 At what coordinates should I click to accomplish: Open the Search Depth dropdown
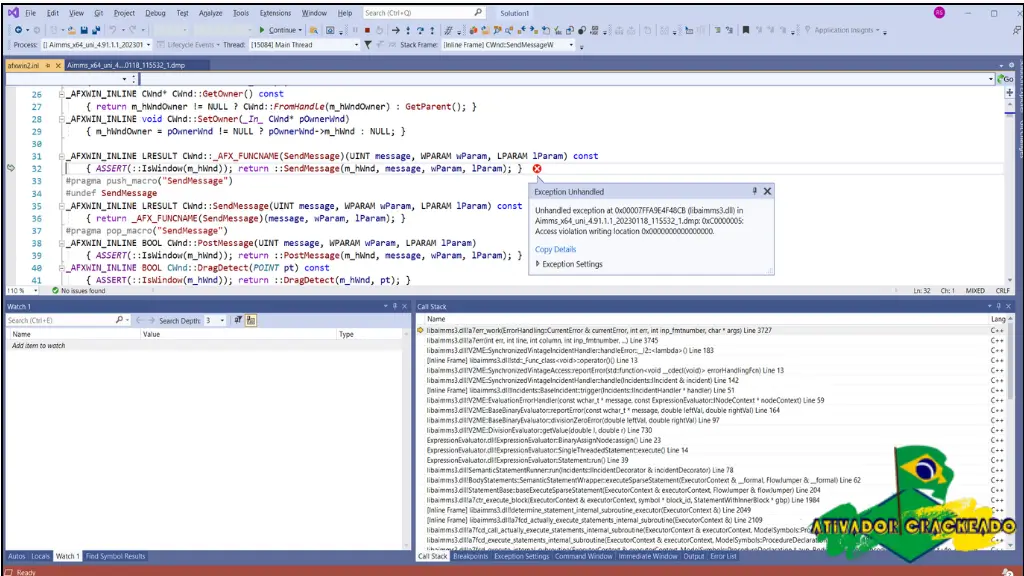coord(222,321)
